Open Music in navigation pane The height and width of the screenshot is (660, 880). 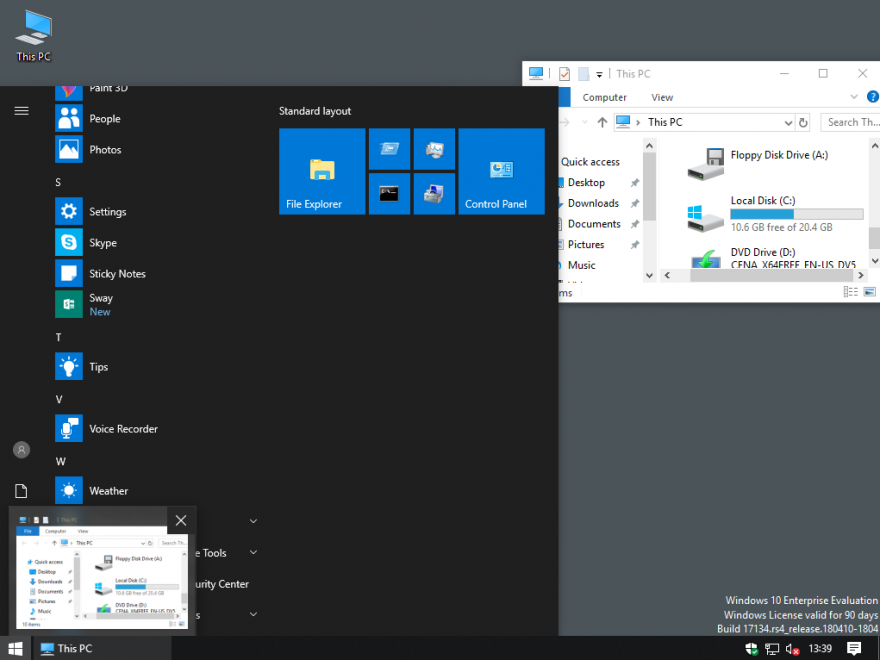[581, 265]
